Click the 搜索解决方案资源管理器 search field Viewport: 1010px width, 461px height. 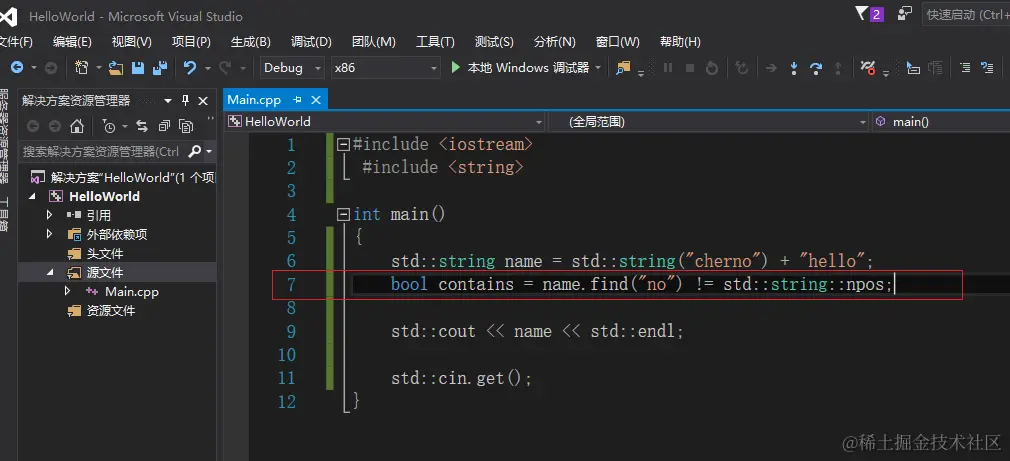click(102, 152)
